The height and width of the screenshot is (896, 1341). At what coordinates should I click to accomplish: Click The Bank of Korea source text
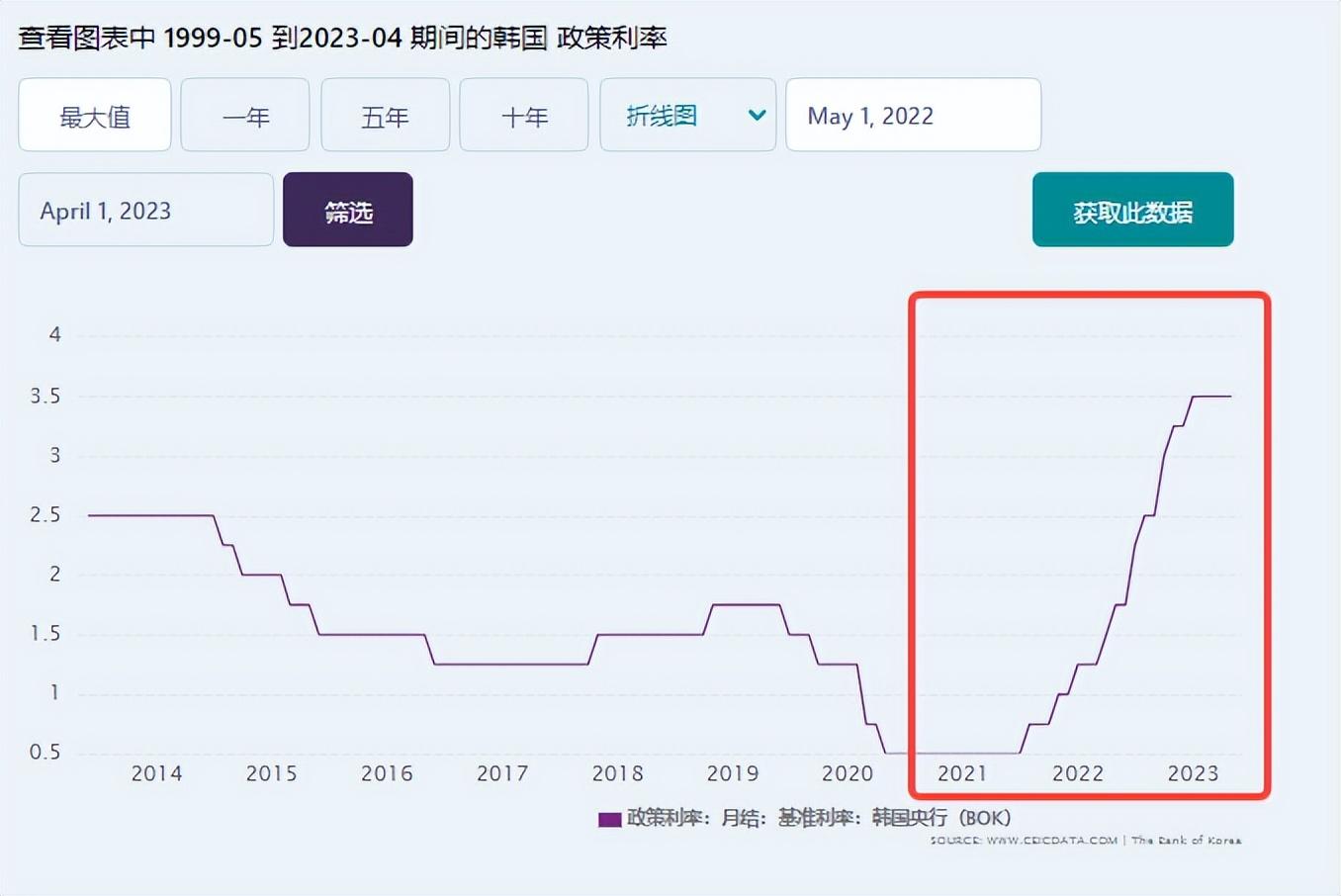(x=1191, y=839)
